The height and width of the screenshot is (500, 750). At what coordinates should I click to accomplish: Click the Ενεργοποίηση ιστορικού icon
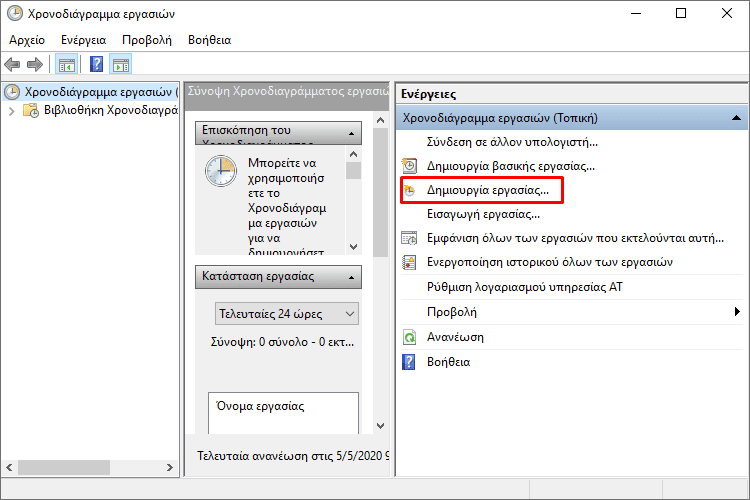click(409, 262)
